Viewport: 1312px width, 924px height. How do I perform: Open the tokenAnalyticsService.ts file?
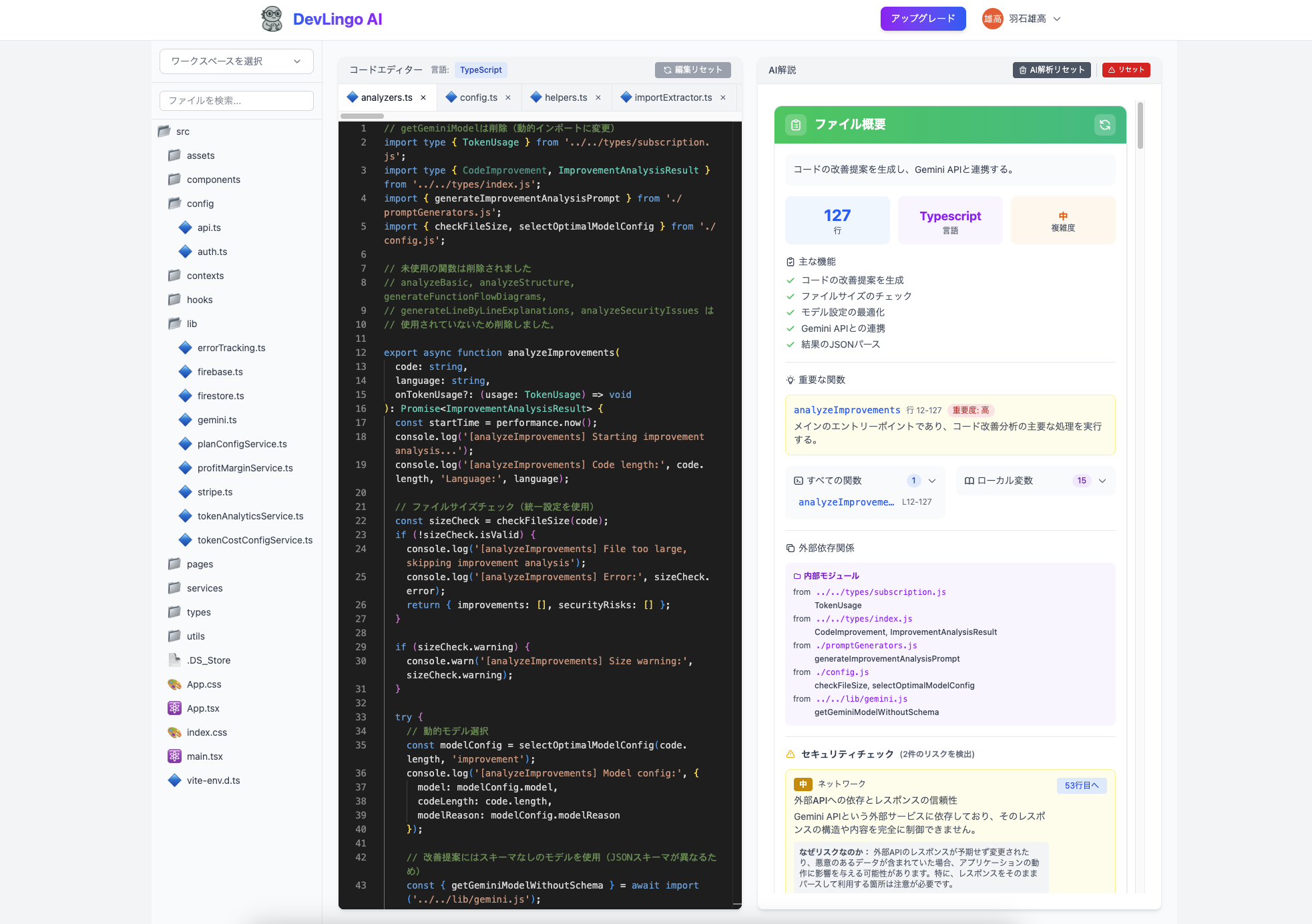click(x=250, y=515)
